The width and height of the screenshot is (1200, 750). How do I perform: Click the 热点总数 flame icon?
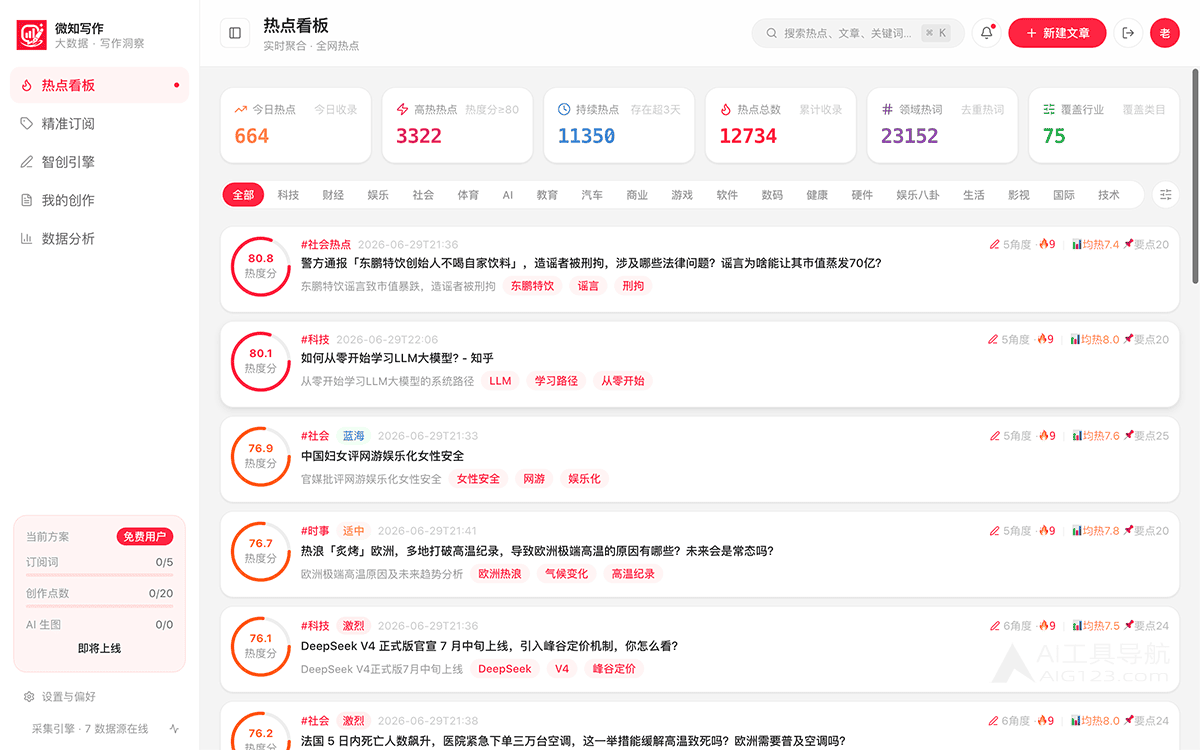[726, 109]
